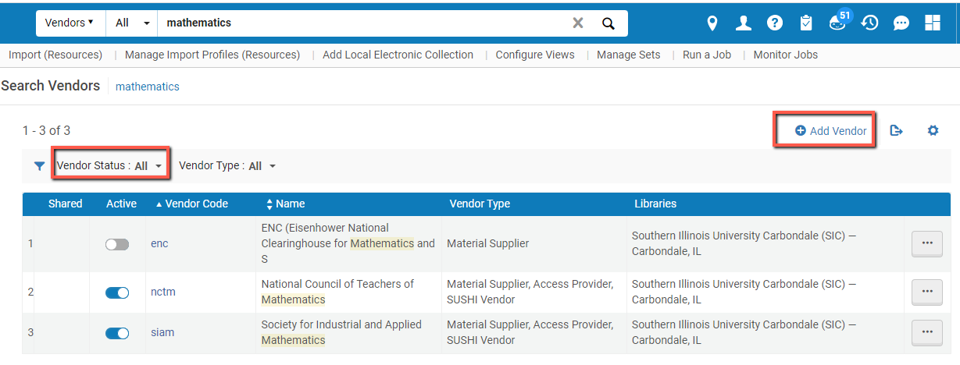This screenshot has height=365, width=960.
Task: Open row actions menu for enc
Action: pyautogui.click(x=927, y=244)
